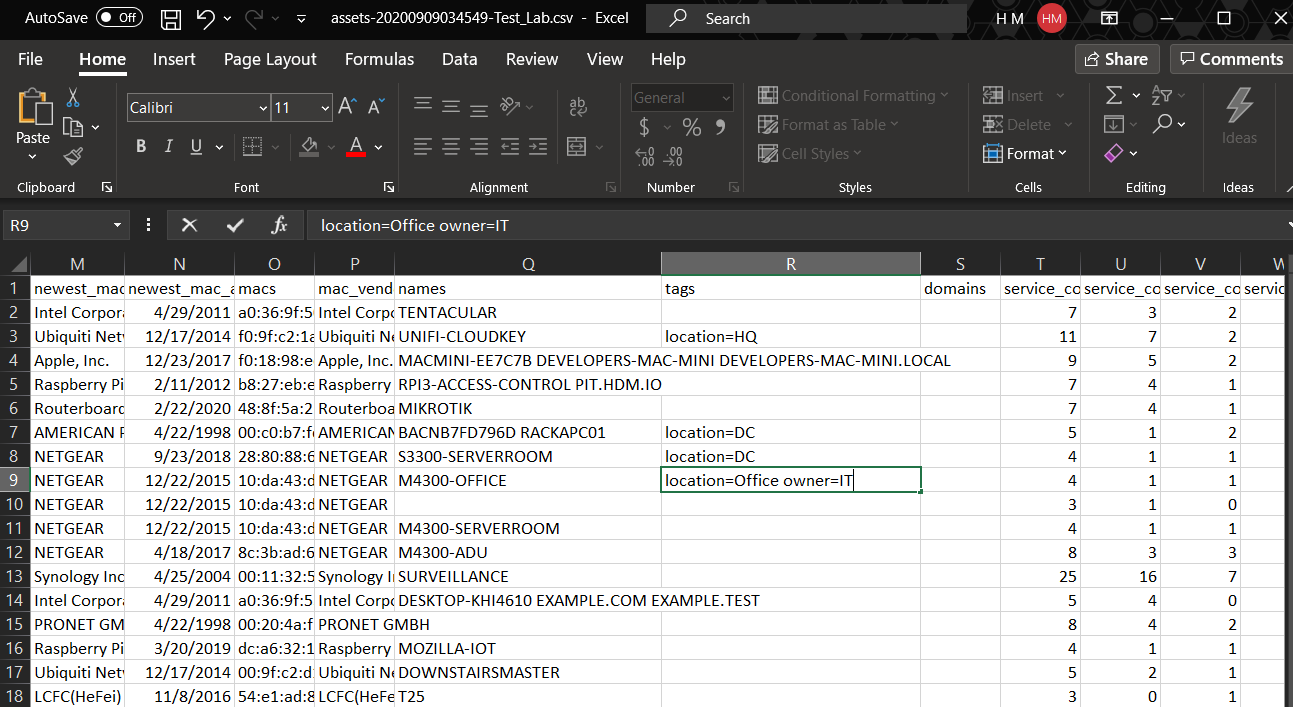Open the Comments panel
The width and height of the screenshot is (1293, 707).
pos(1230,58)
